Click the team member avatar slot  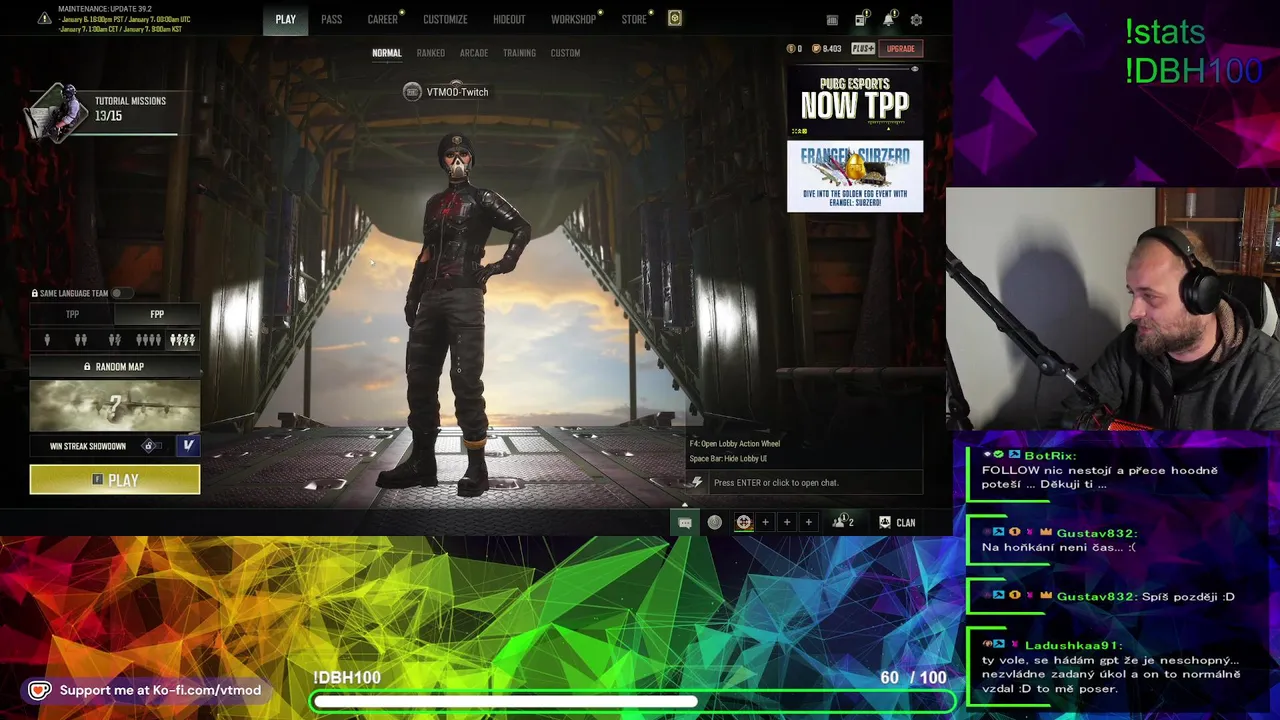click(x=744, y=522)
